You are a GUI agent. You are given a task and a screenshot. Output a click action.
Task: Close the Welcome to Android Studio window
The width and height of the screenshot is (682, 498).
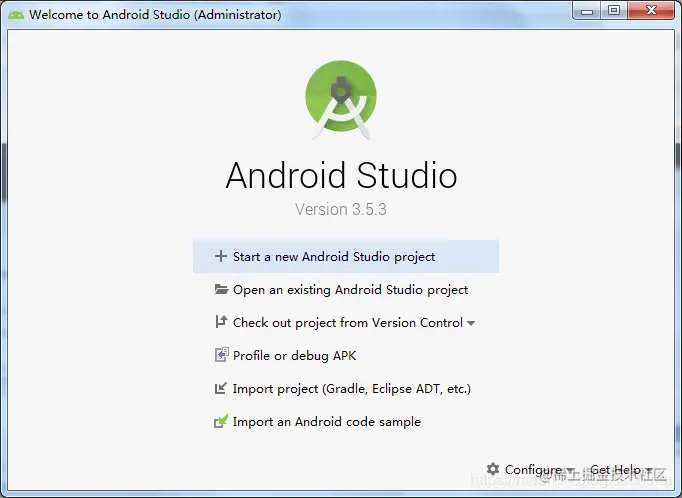coord(651,10)
